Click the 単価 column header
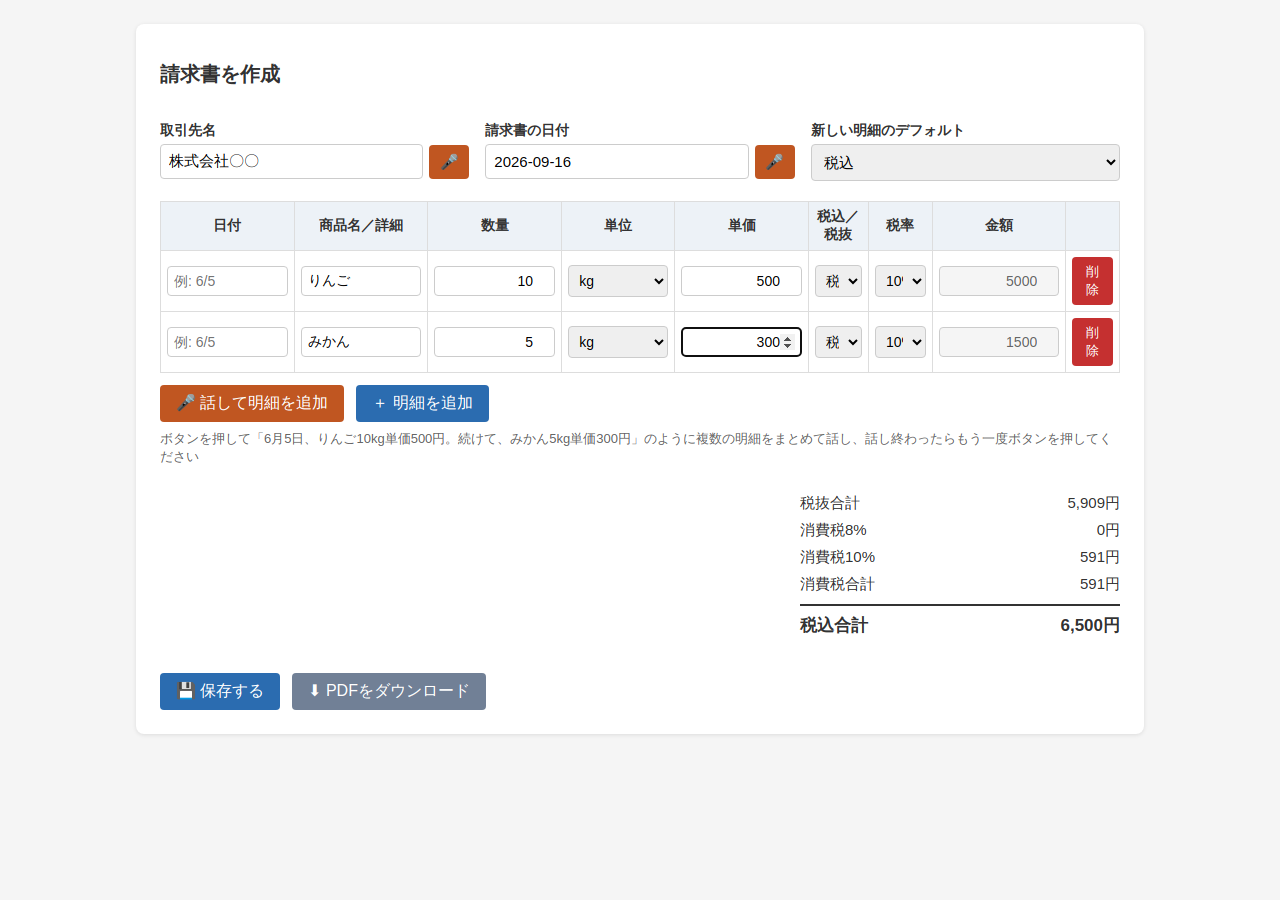 (741, 226)
